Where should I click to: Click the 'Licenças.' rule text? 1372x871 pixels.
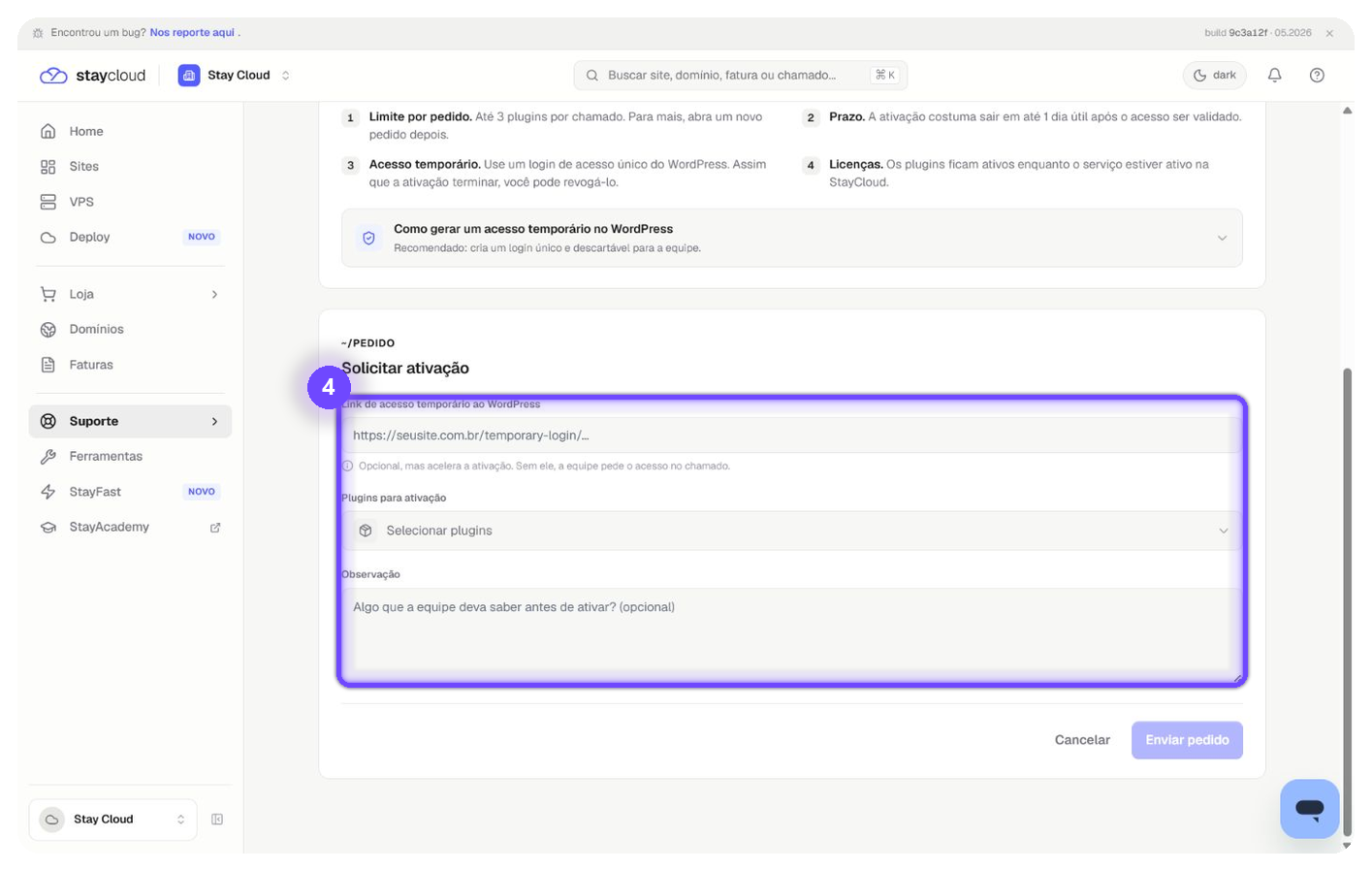pos(856,165)
